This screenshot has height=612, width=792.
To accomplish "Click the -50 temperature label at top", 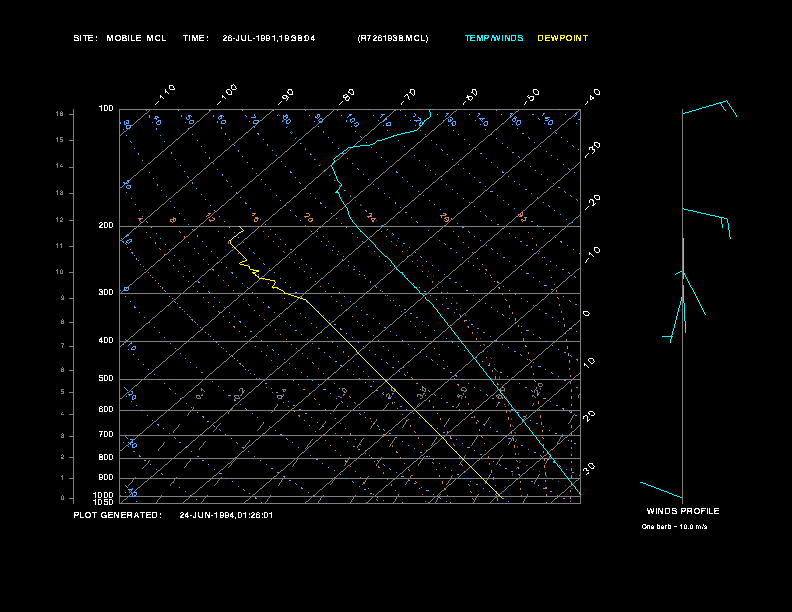I will [532, 97].
